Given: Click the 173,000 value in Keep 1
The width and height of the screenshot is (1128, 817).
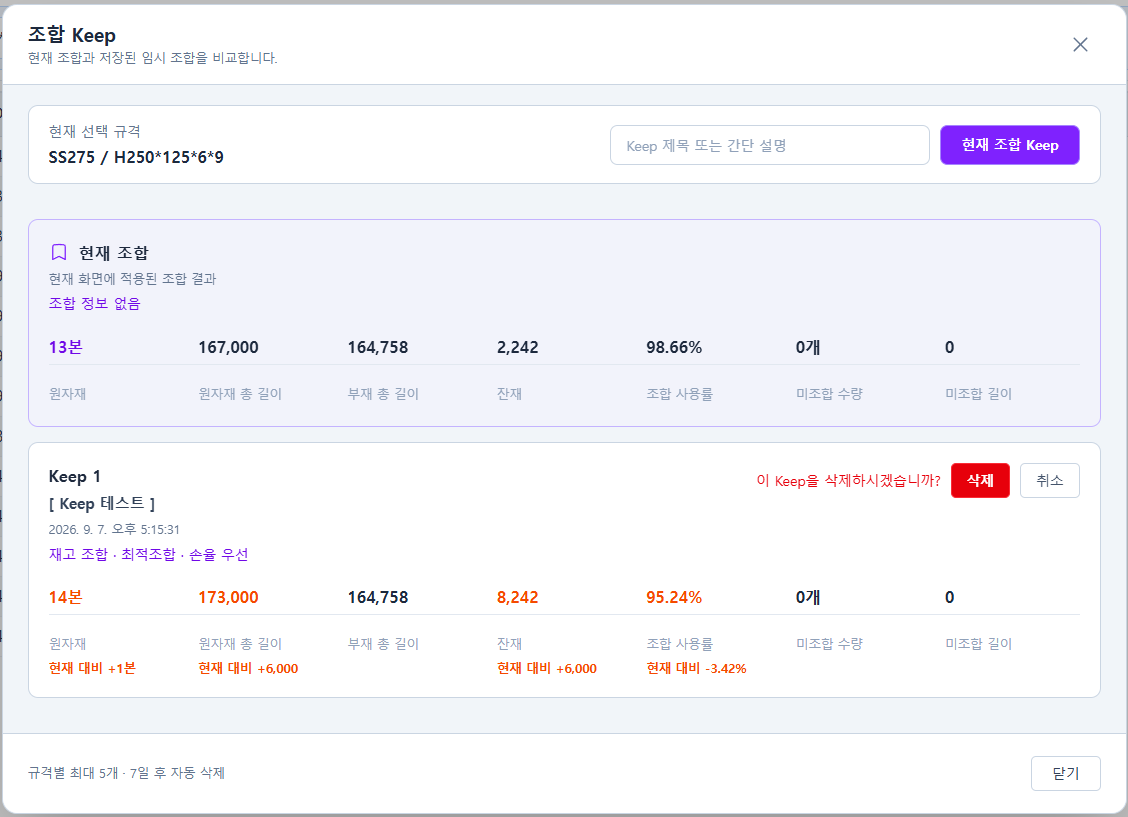Looking at the screenshot, I should 228,598.
